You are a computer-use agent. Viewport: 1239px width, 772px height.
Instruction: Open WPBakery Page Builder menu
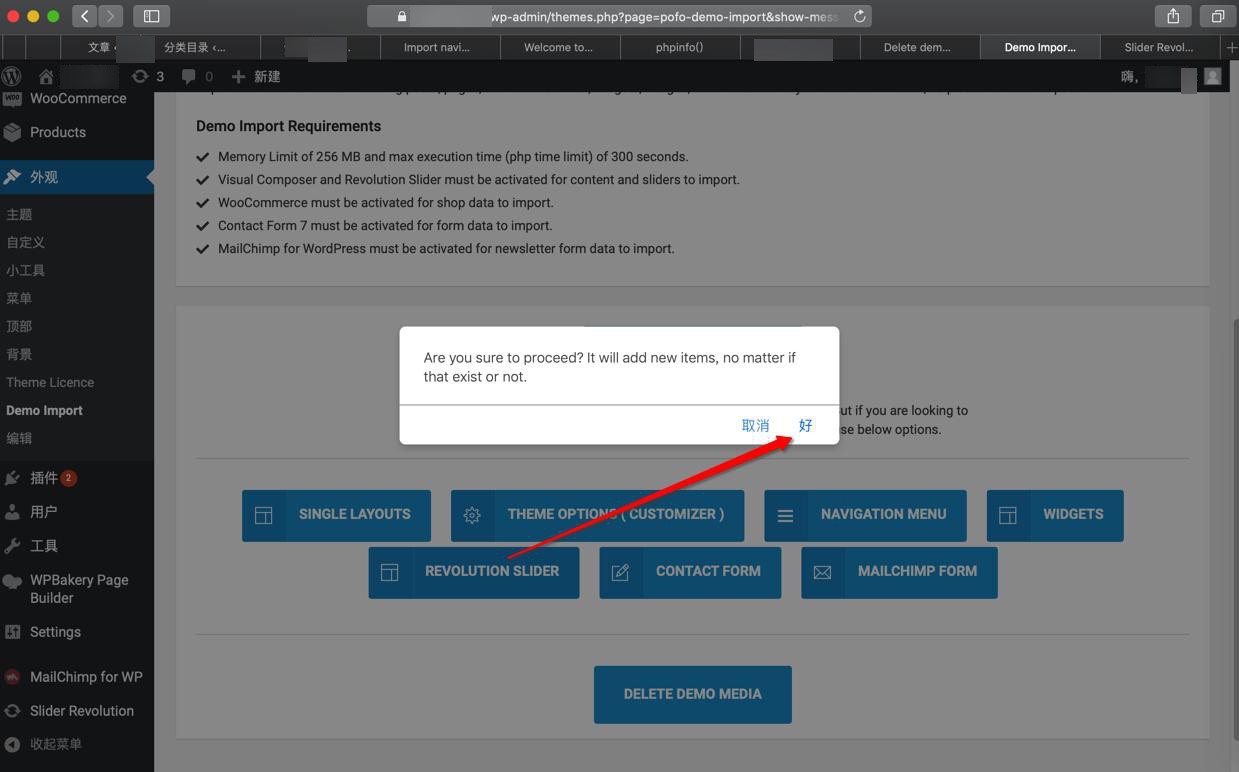click(77, 589)
